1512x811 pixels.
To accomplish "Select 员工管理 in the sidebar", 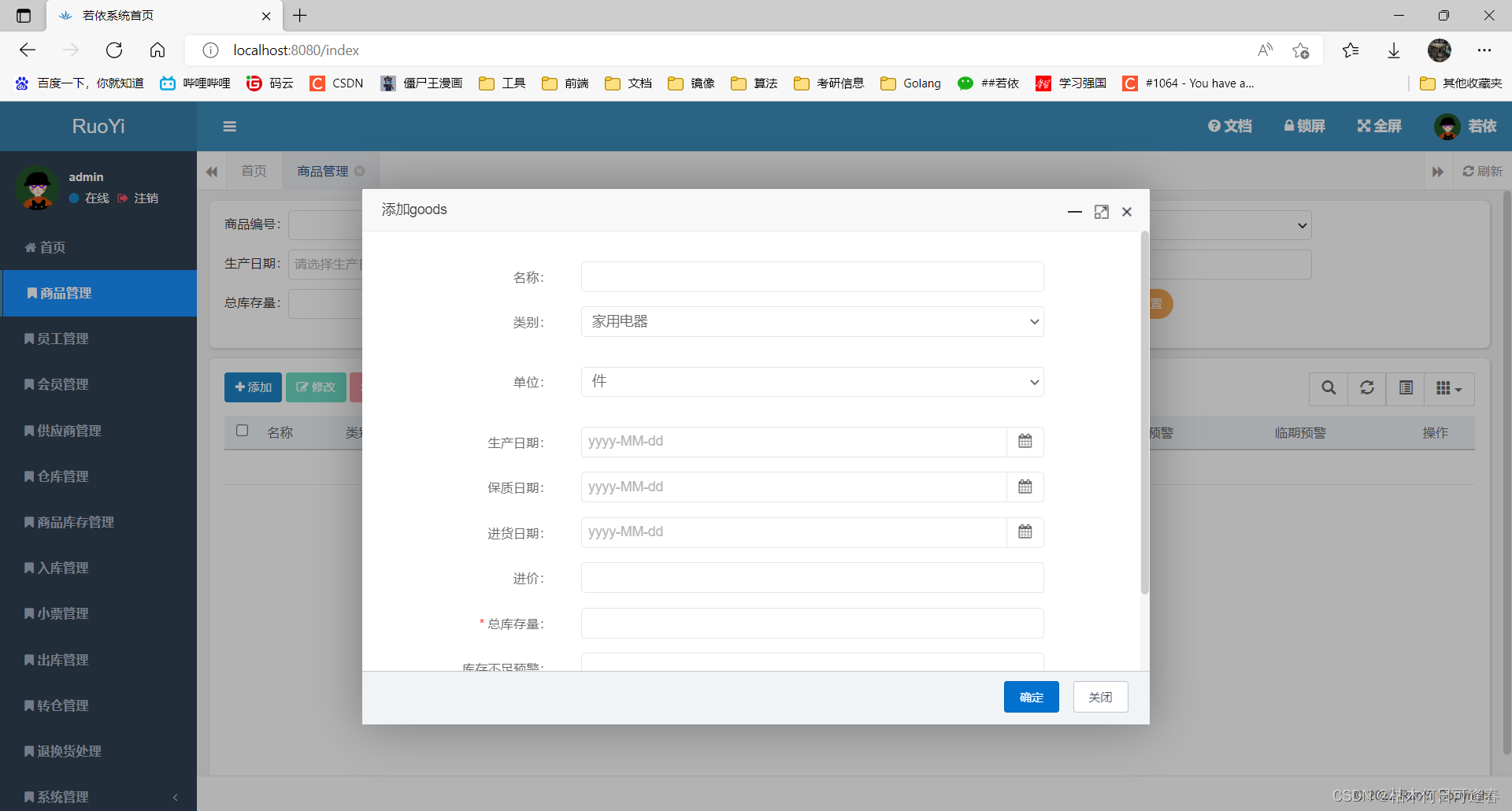I will pyautogui.click(x=98, y=339).
